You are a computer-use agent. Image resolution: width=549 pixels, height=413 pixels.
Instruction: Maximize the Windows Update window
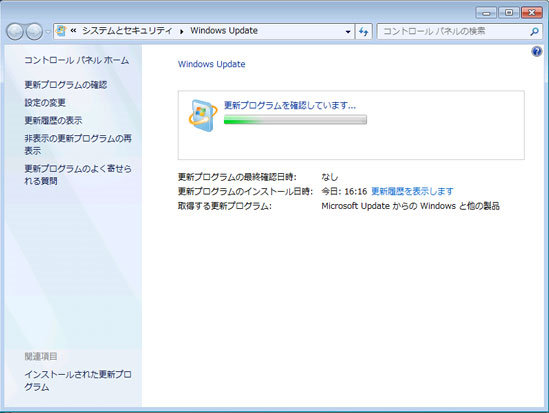point(509,13)
